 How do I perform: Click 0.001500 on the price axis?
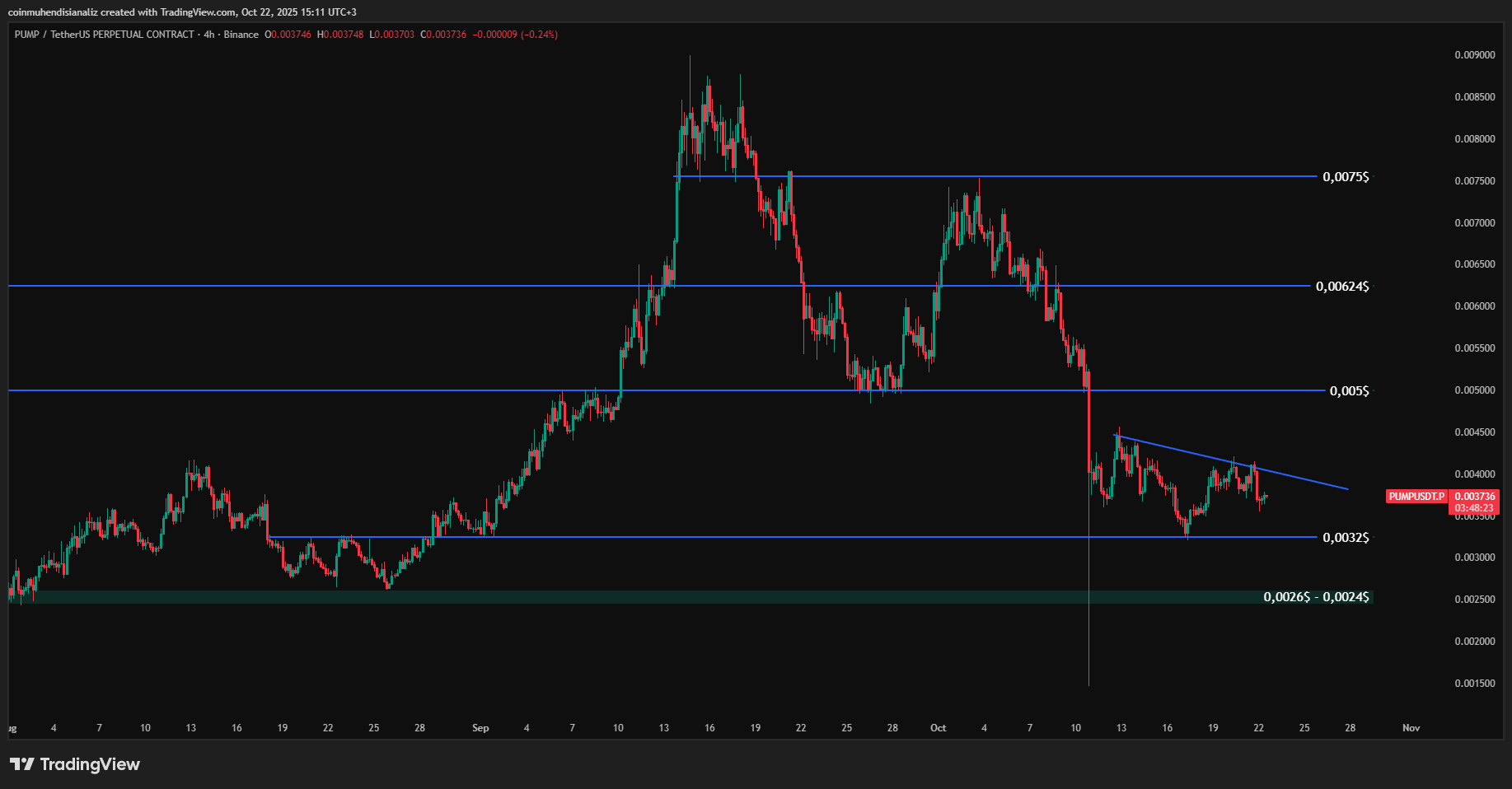pyautogui.click(x=1474, y=684)
